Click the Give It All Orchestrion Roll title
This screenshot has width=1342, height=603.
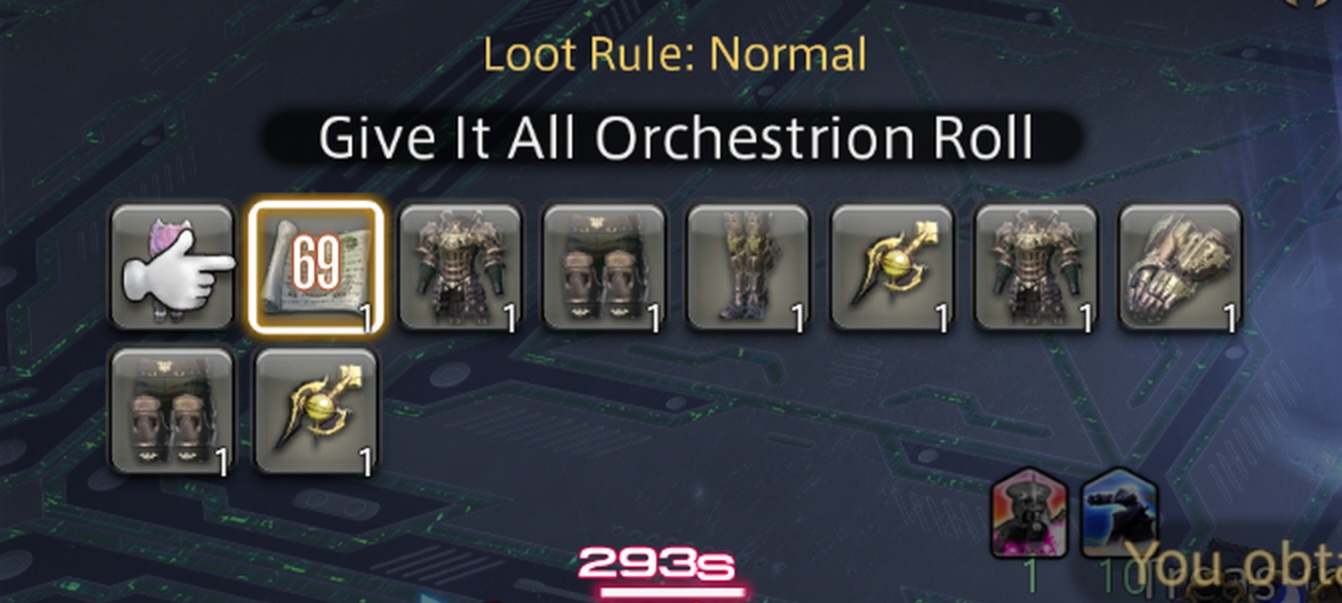[675, 138]
